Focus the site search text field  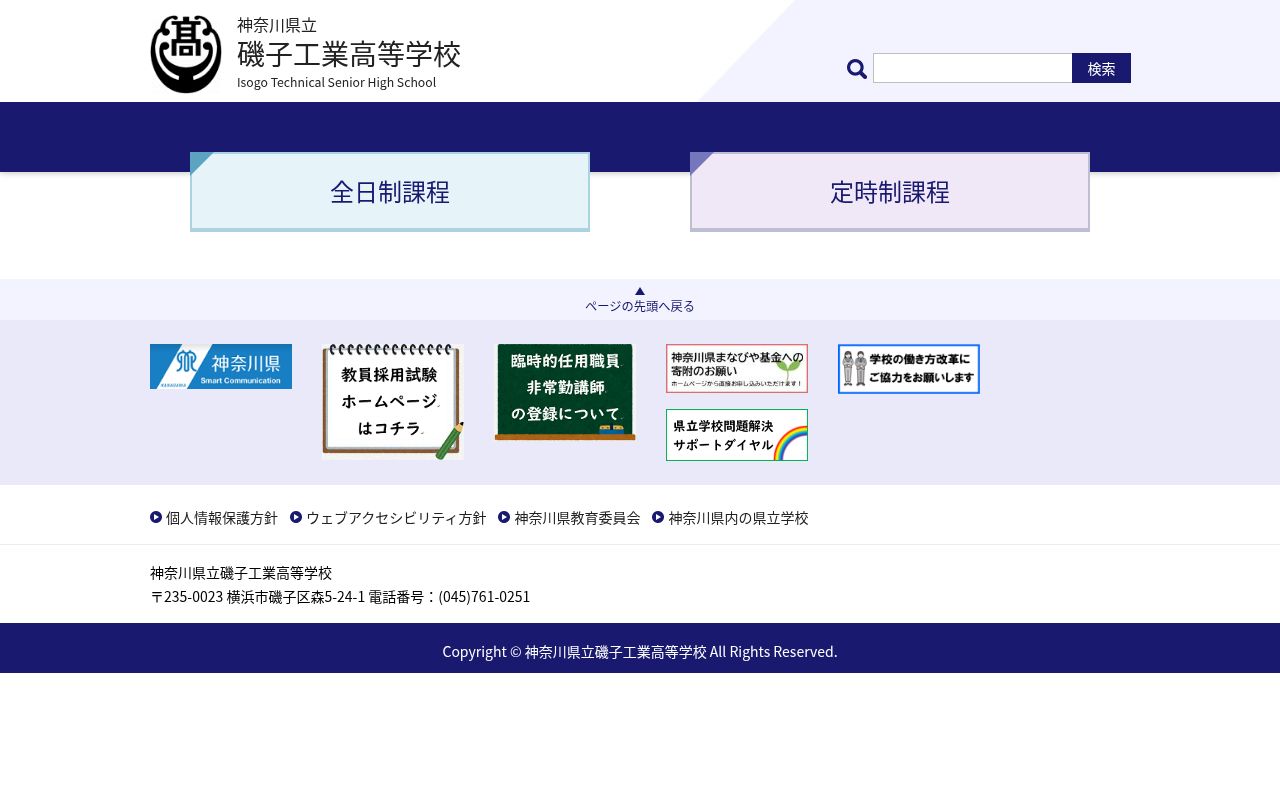pyautogui.click(x=973, y=68)
